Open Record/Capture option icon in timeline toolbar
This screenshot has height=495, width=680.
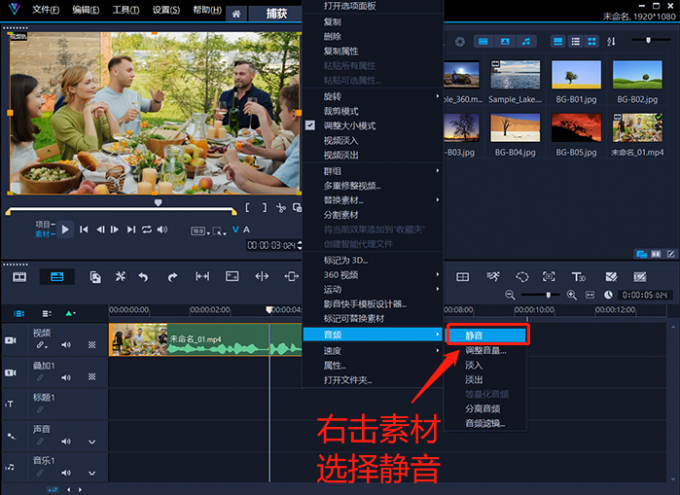(95, 277)
